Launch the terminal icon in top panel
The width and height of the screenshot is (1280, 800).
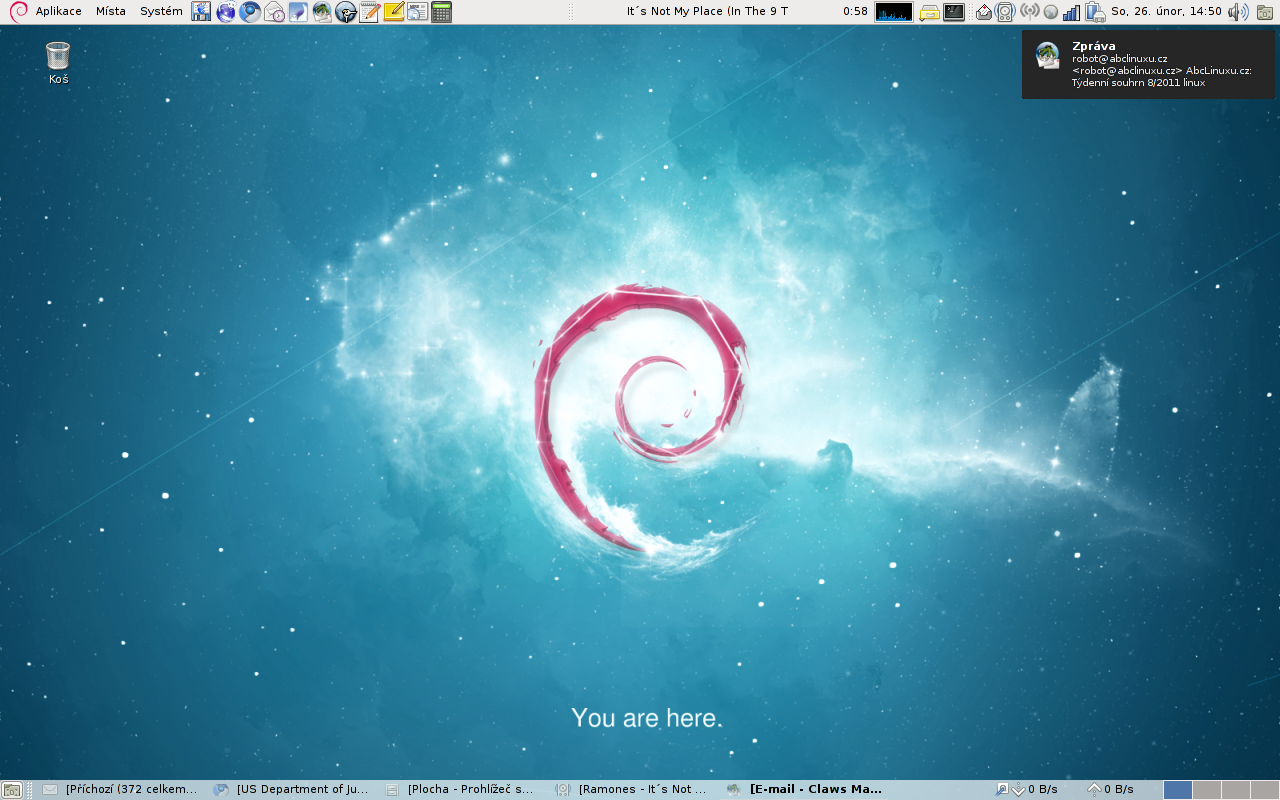point(955,12)
